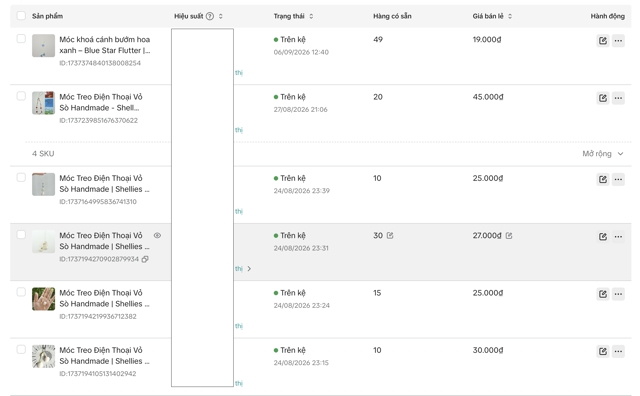Open more actions for product listed 24/08/2026 23:24
The image size is (640, 396).
[x=618, y=294]
